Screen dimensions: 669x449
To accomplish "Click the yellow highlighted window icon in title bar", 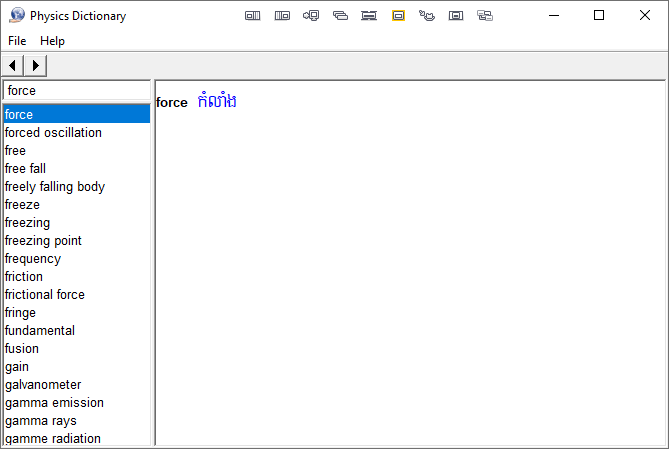I will [398, 16].
